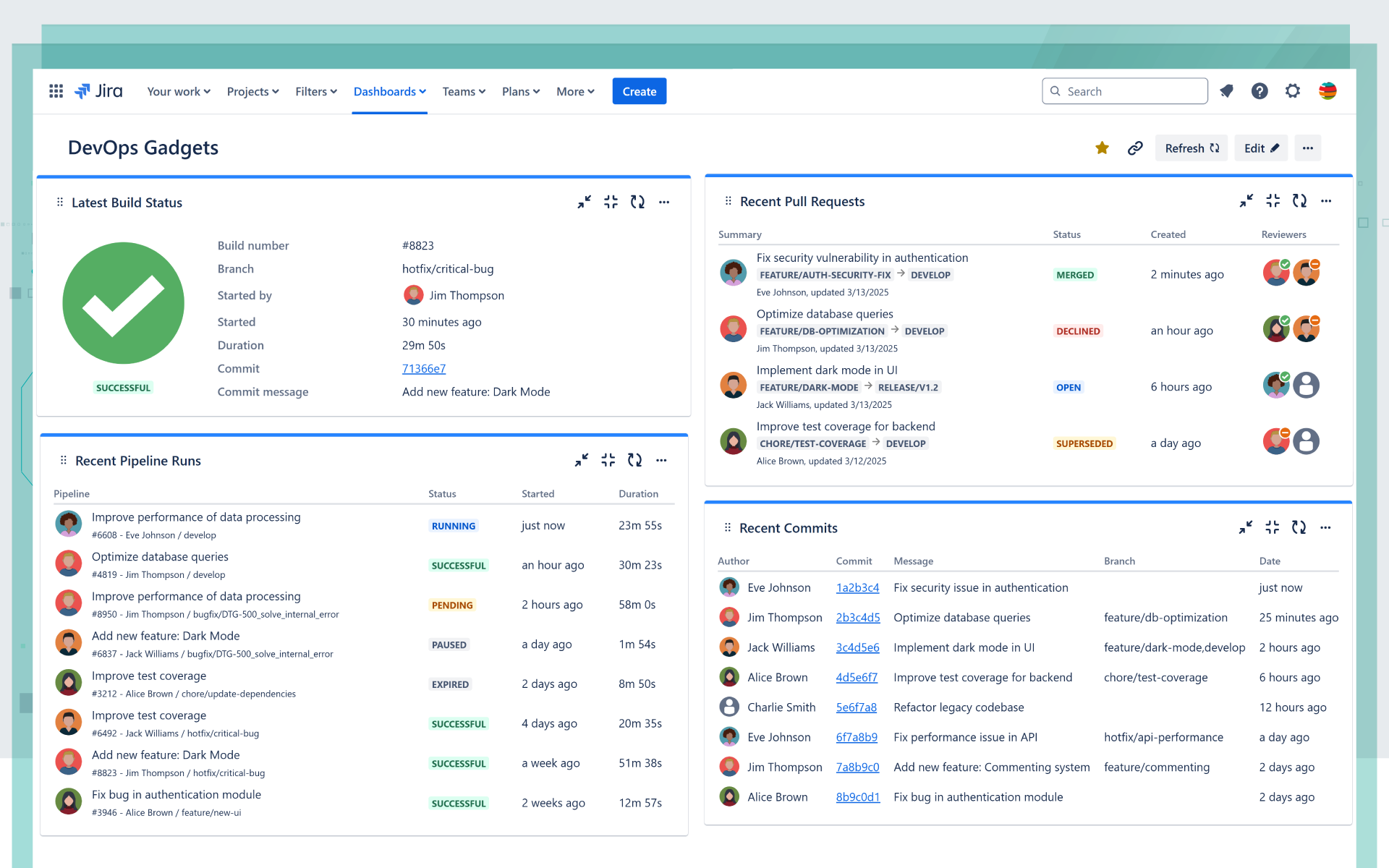1389x868 pixels.
Task: Click inside the Search field
Action: (1123, 91)
